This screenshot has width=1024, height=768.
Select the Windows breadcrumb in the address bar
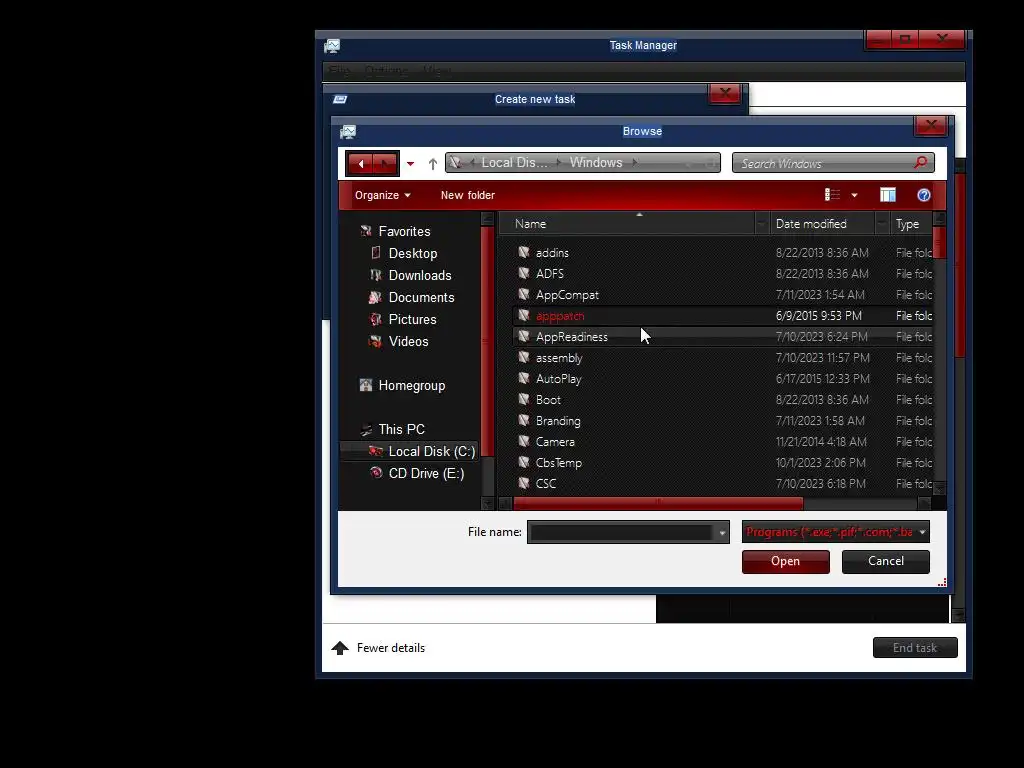pyautogui.click(x=596, y=163)
